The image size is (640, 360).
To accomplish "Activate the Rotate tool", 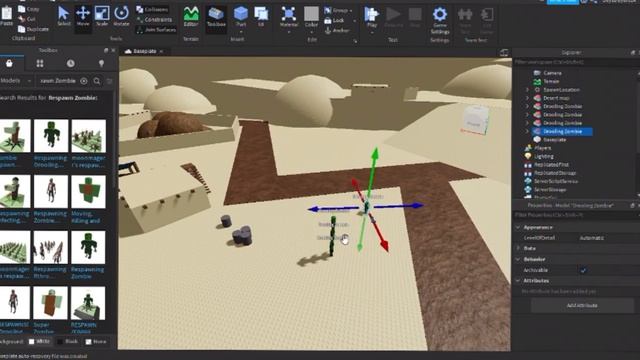I will click(121, 16).
